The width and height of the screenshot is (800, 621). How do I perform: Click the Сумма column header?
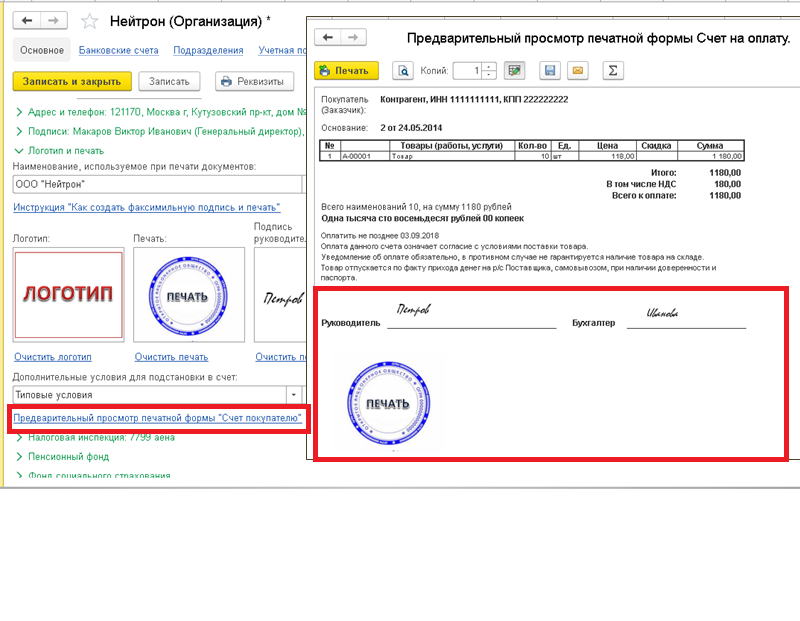[x=710, y=145]
